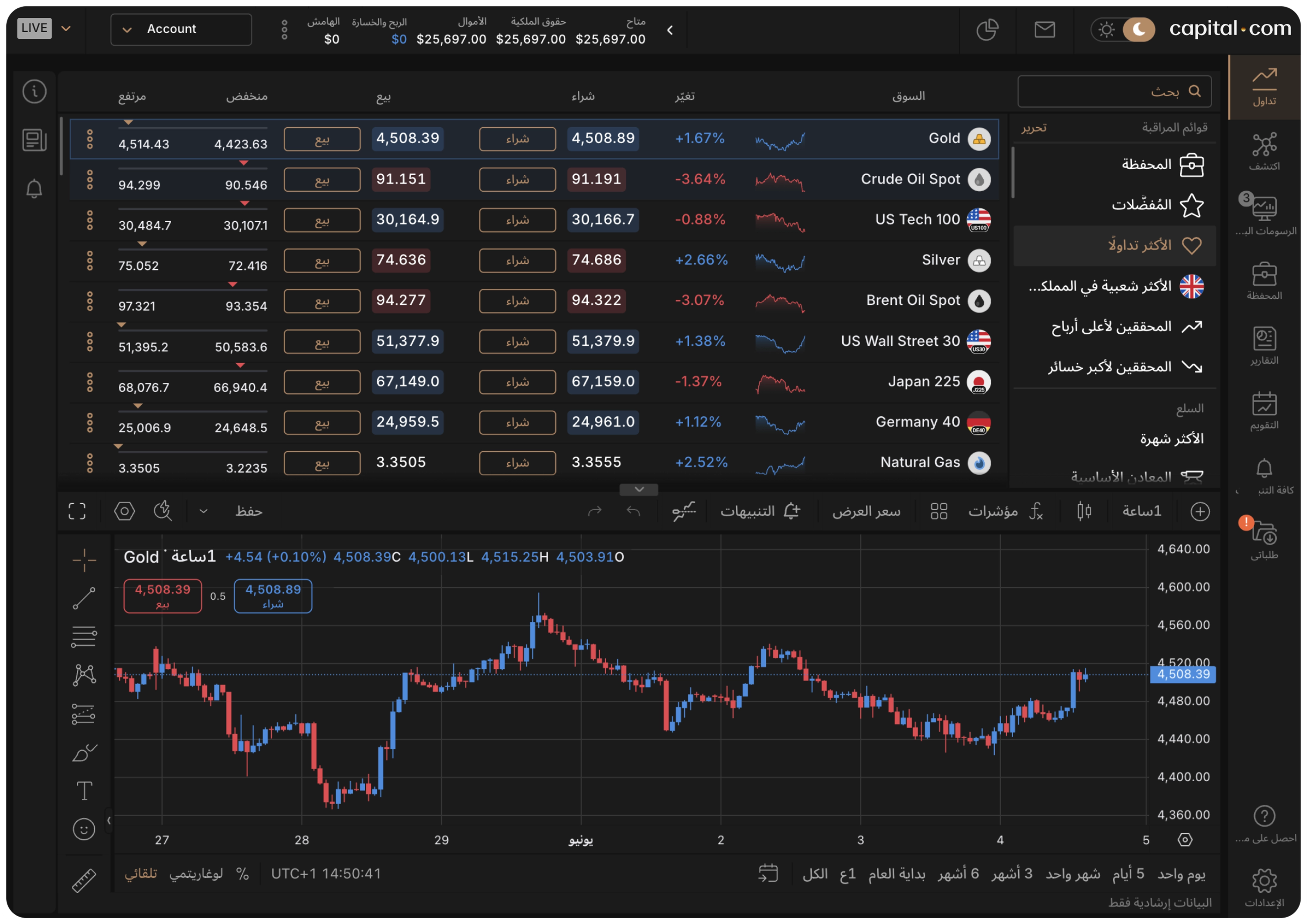Open the Gold row three-dot menu
The height and width of the screenshot is (924, 1307).
[x=90, y=139]
